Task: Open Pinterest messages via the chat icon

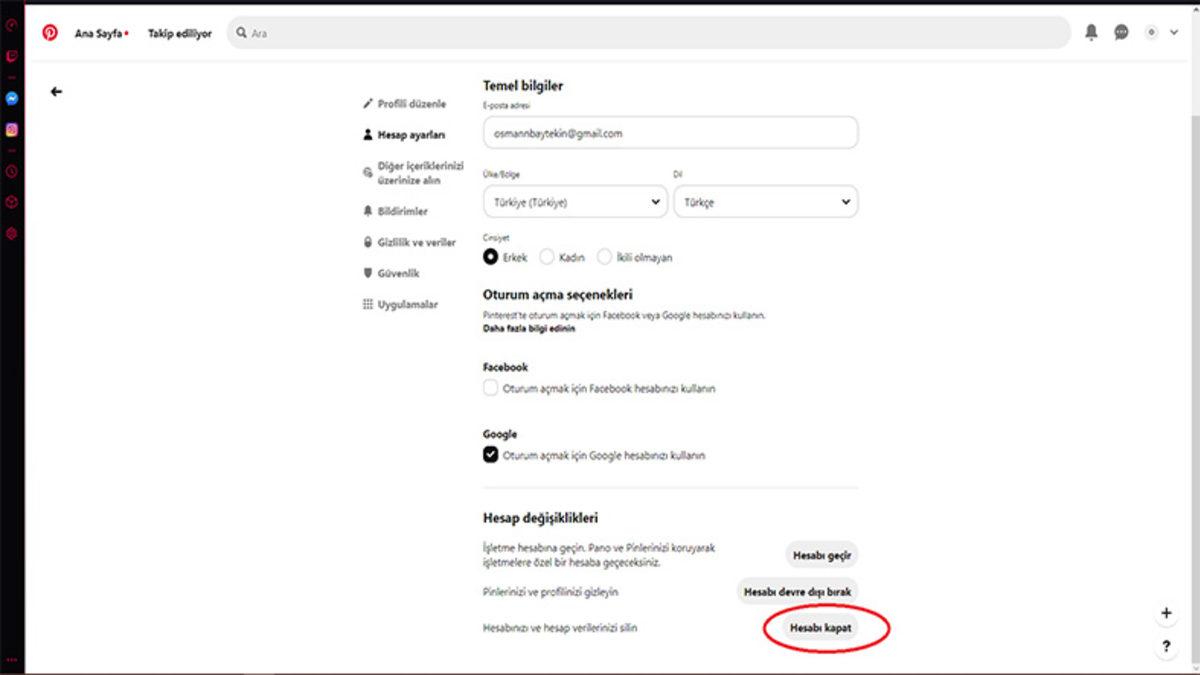Action: pos(1120,32)
